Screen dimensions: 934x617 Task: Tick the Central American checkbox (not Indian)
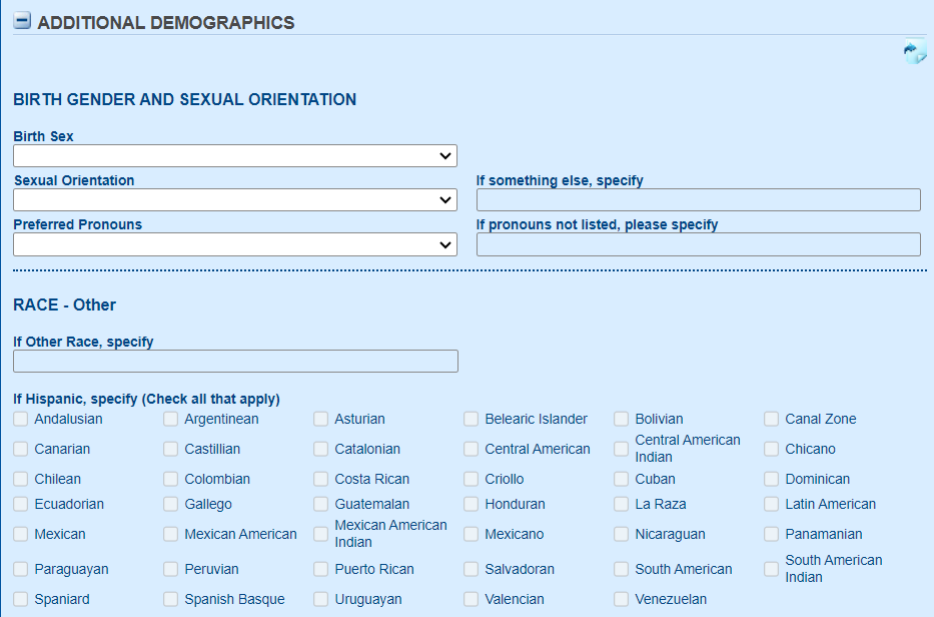pos(471,449)
